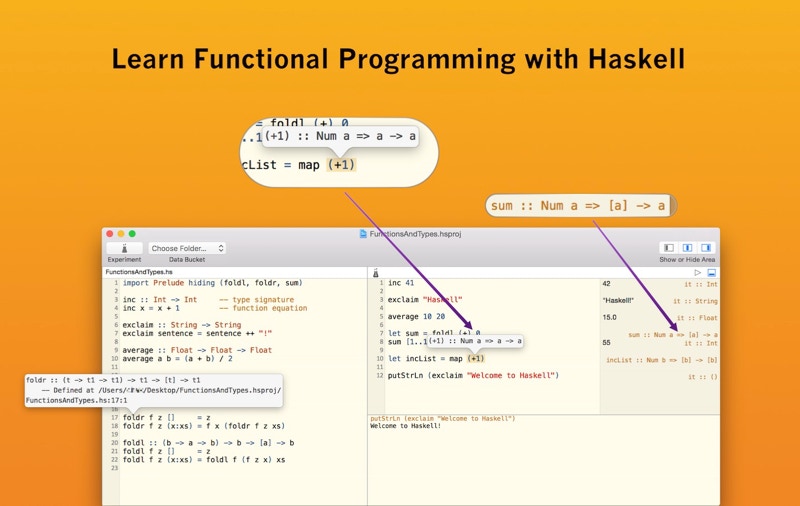Image resolution: width=800 pixels, height=506 pixels.
Task: Click the 'exclaim "Haskell"' playground line
Action: pos(424,299)
